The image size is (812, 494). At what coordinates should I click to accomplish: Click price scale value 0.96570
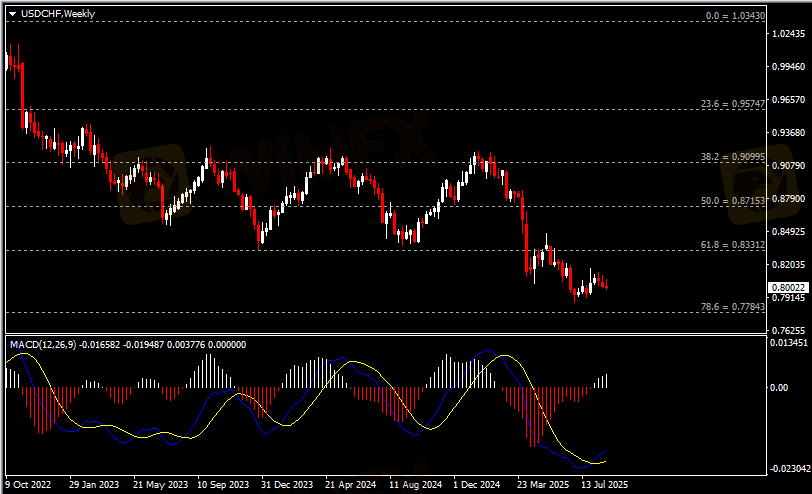[788, 99]
